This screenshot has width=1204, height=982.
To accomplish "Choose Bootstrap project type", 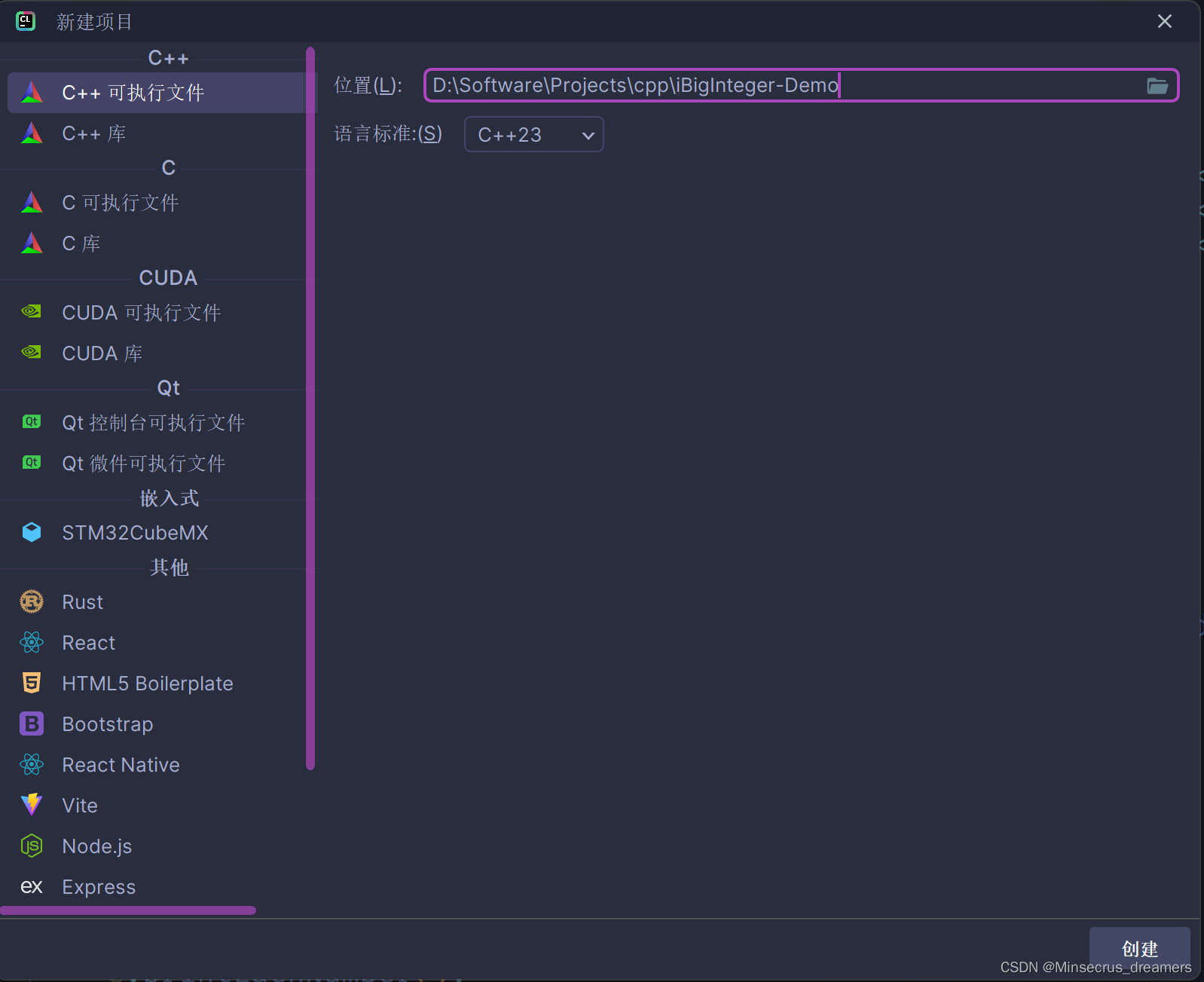I will pyautogui.click(x=157, y=724).
